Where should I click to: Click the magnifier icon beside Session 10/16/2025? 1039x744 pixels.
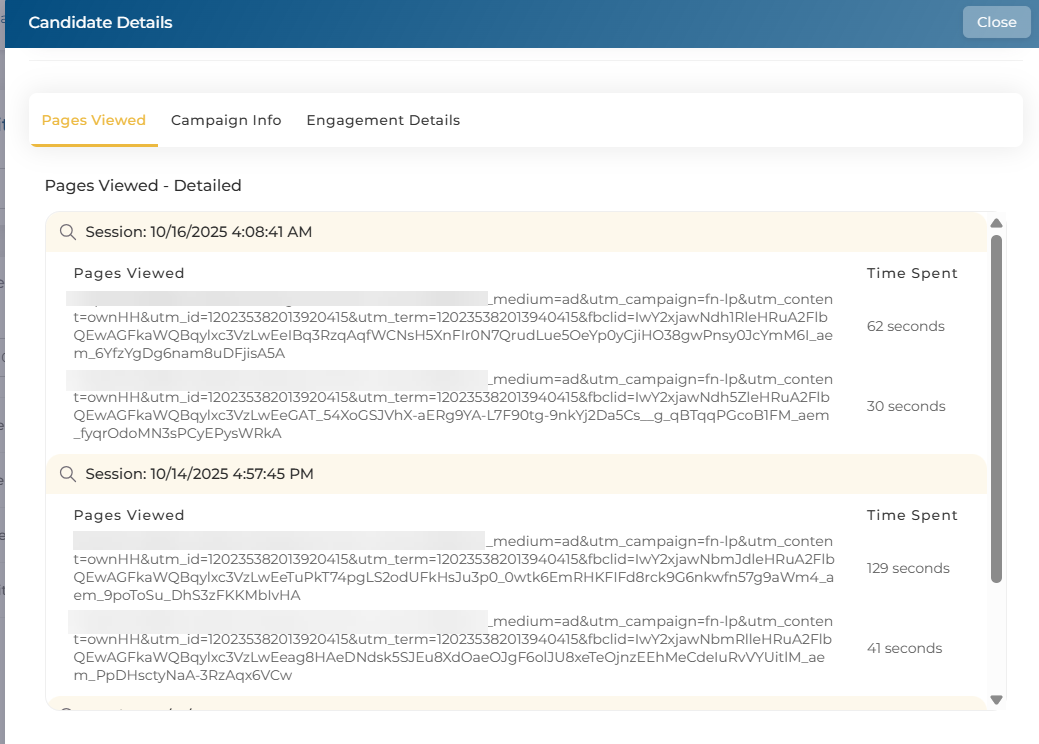pyautogui.click(x=68, y=232)
